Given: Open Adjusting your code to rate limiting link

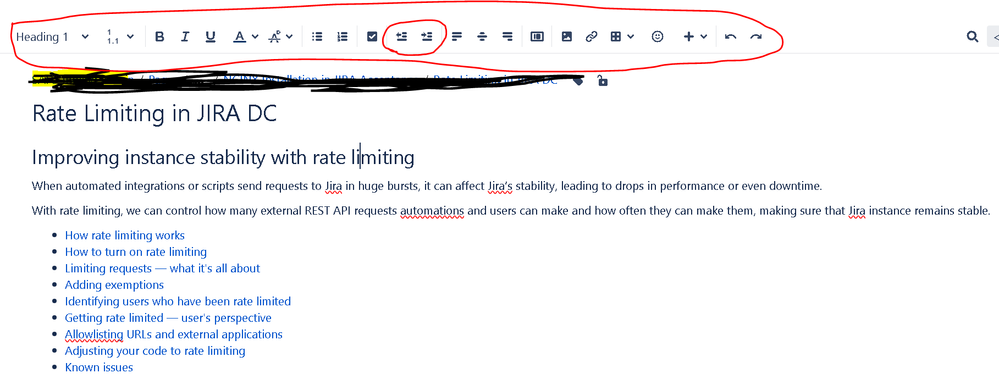Looking at the screenshot, I should [x=155, y=351].
